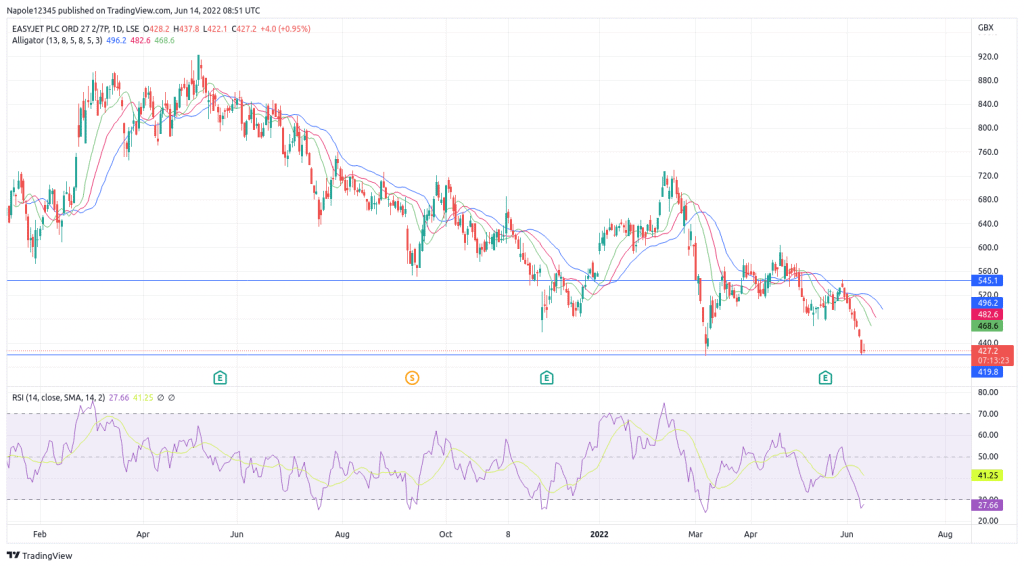Image resolution: width=1024 pixels, height=567 pixels.
Task: Click the 70.00 RSI axis label
Action: pos(987,414)
